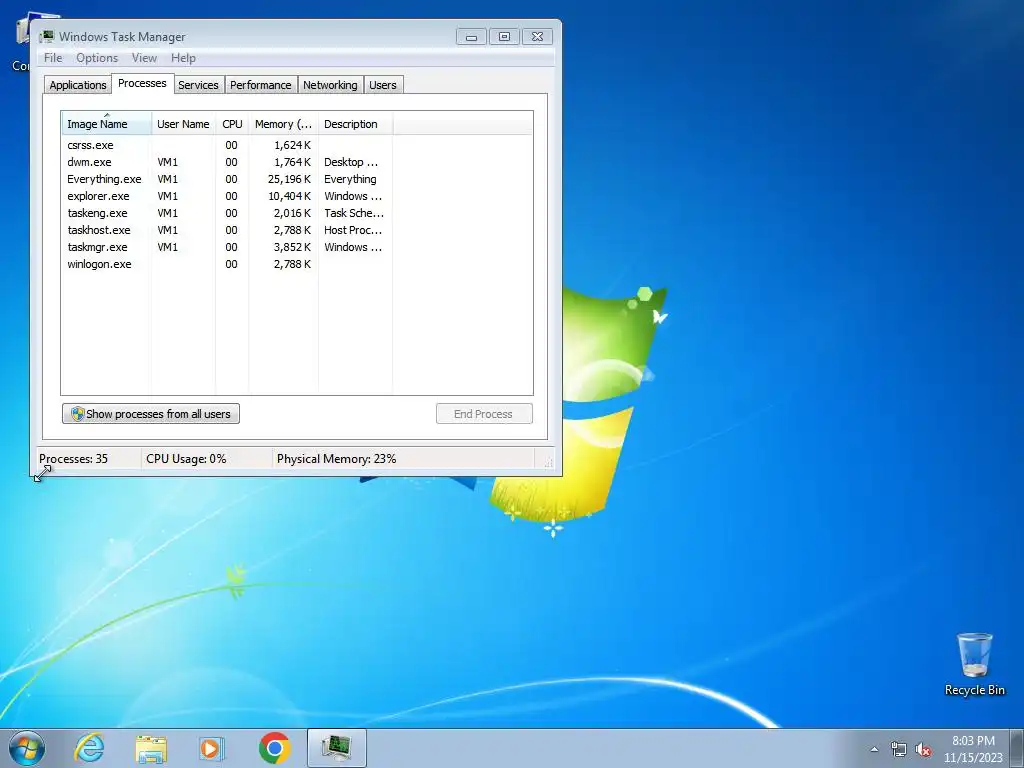Minimize the Task Manager window
The height and width of the screenshot is (768, 1024).
471,37
